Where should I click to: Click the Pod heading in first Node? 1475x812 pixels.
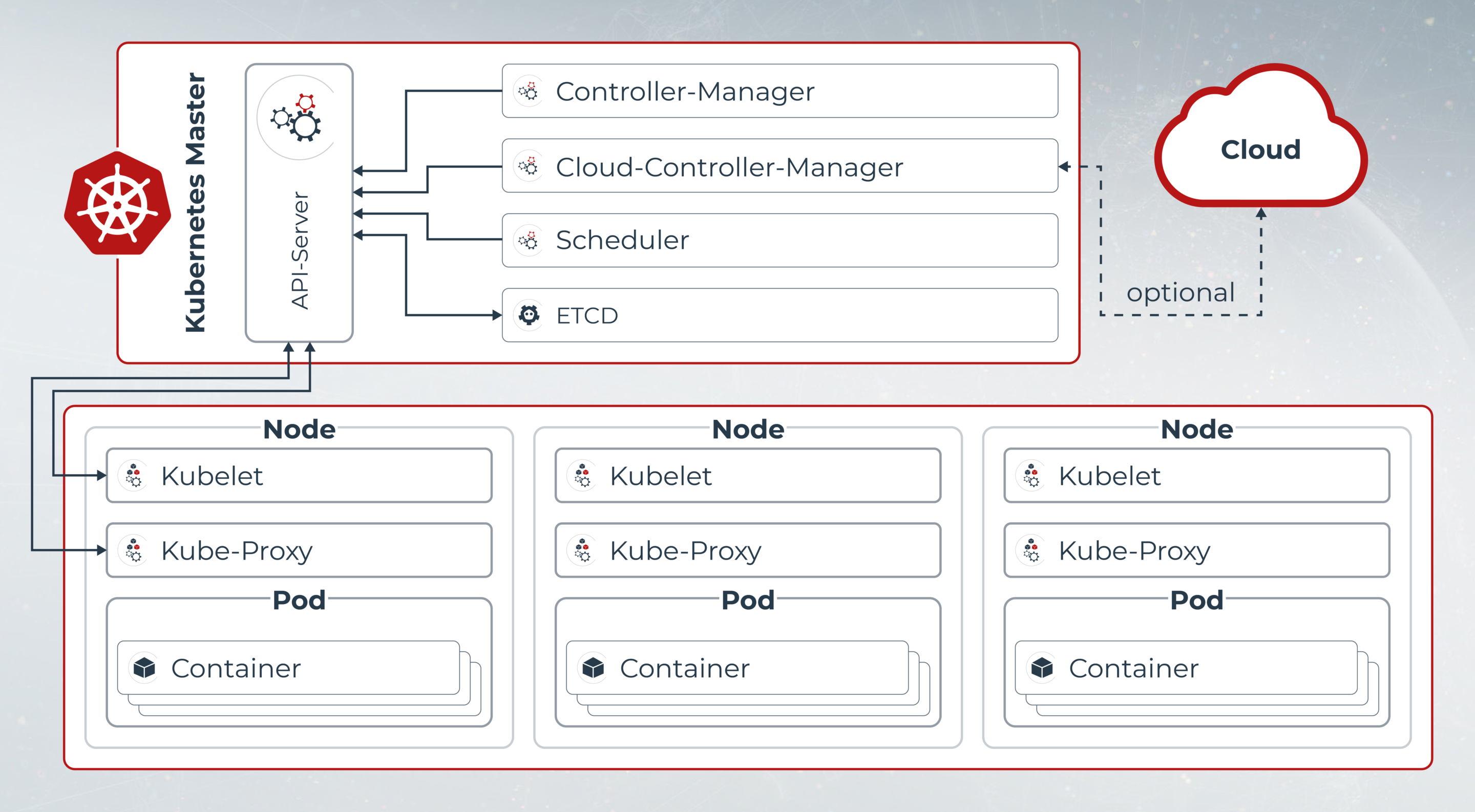pos(299,600)
